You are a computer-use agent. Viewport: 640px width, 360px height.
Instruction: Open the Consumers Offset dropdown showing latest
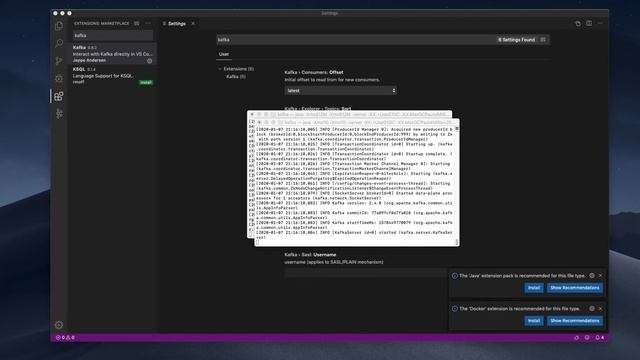pos(340,91)
